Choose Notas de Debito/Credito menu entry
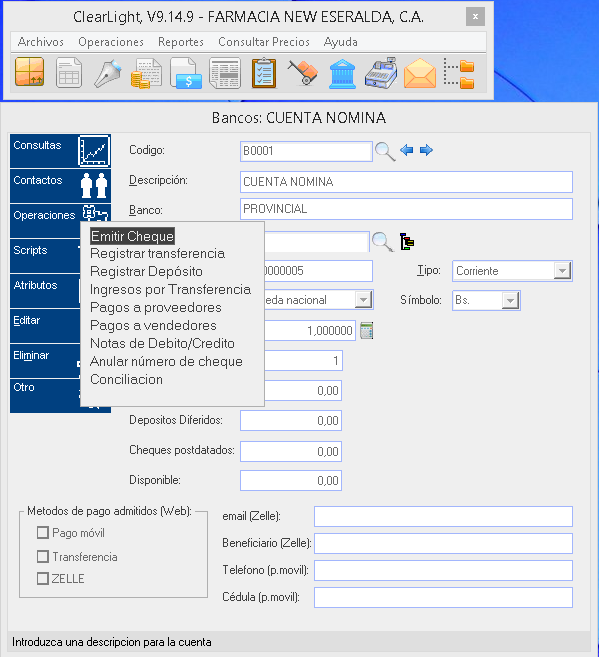599x657 pixels. 163,344
